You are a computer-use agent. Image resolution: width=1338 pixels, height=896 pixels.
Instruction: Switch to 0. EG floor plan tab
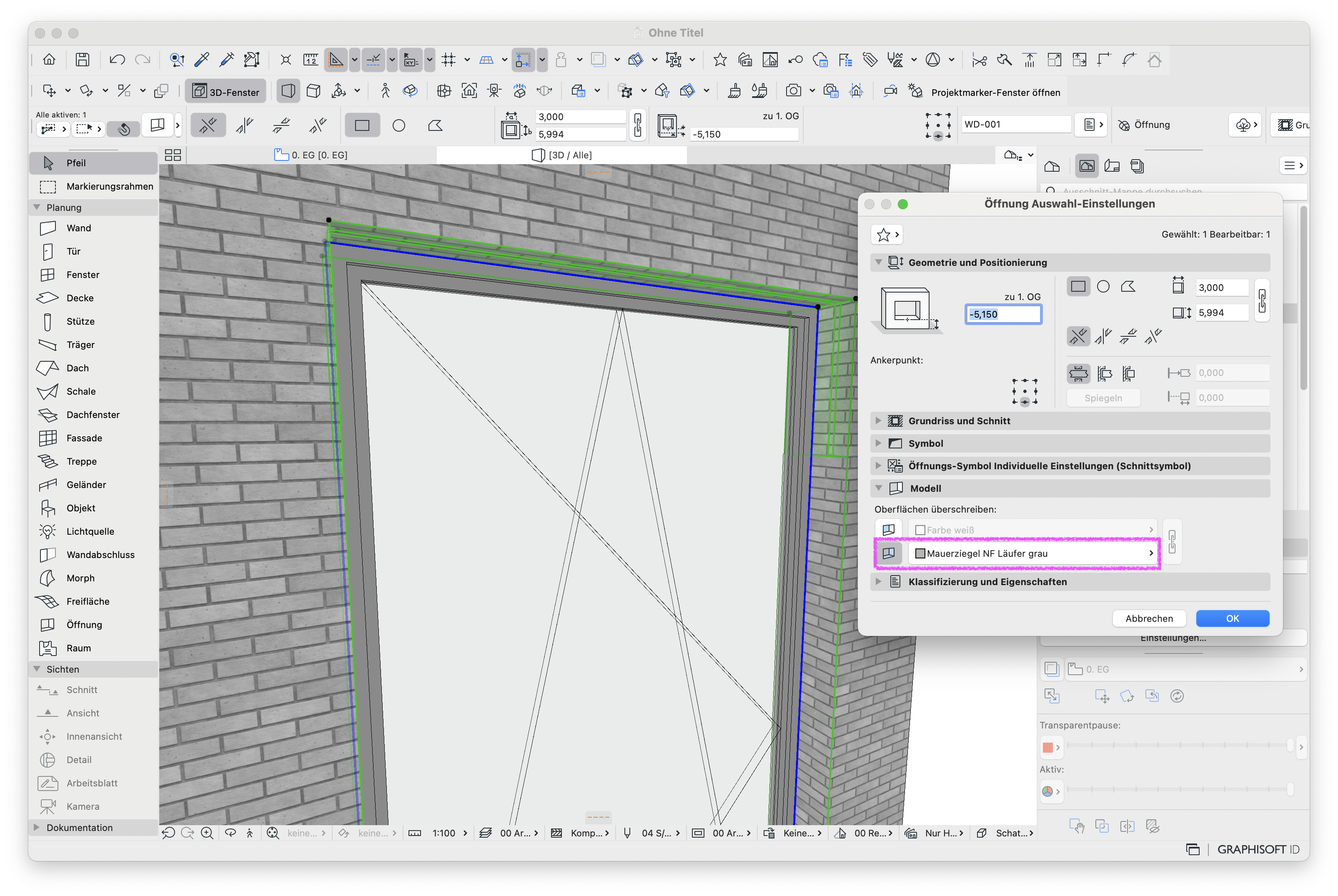pos(311,155)
